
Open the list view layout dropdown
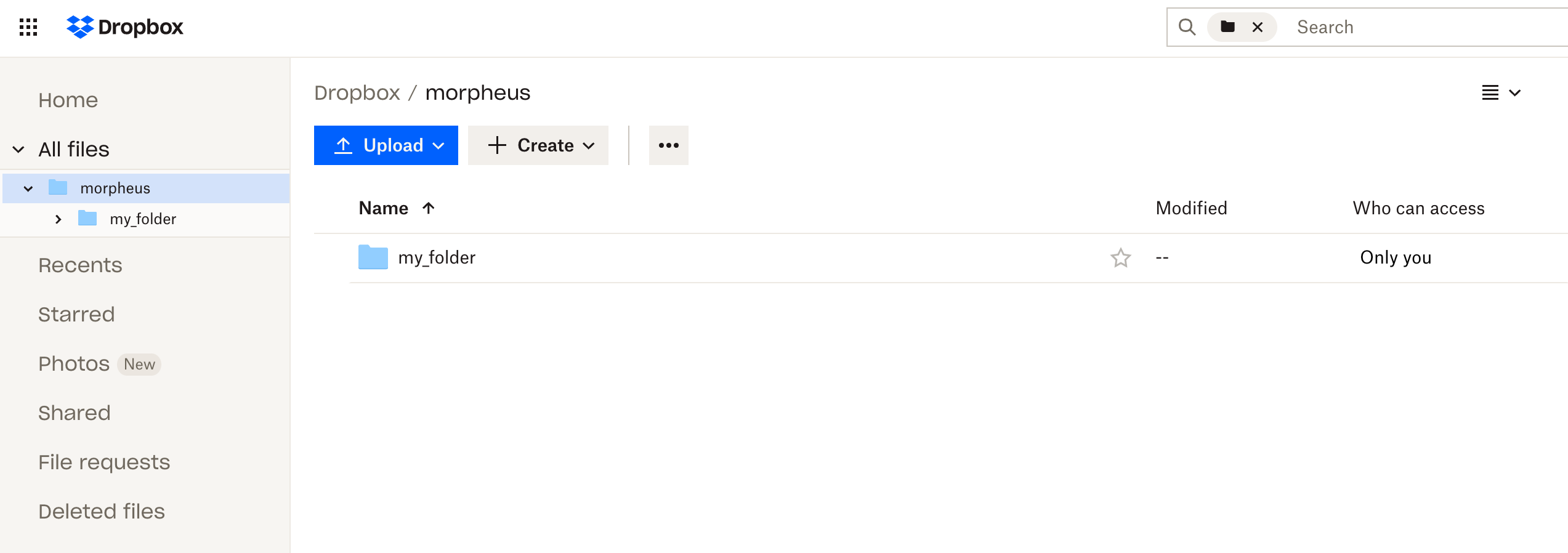pos(1501,93)
